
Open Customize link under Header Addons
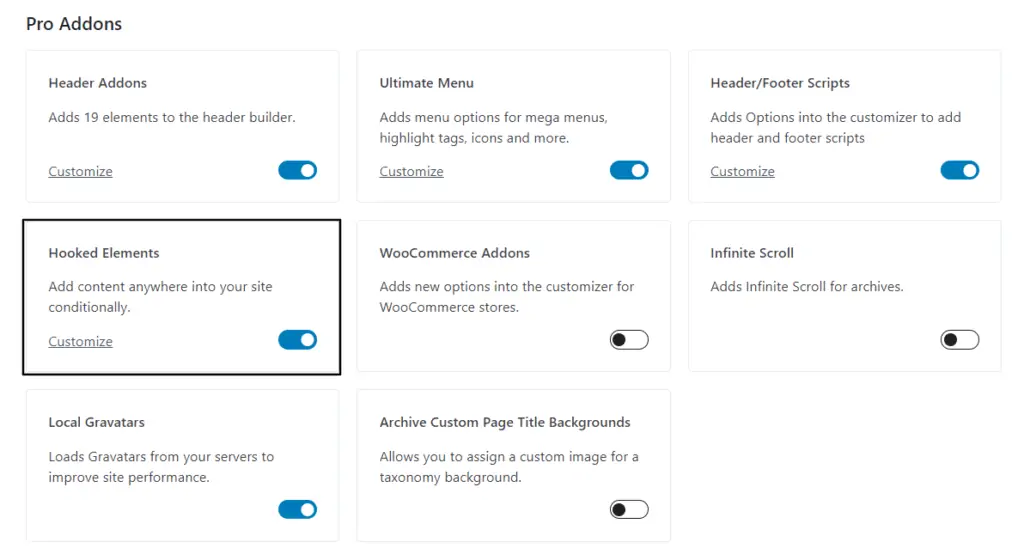click(80, 171)
